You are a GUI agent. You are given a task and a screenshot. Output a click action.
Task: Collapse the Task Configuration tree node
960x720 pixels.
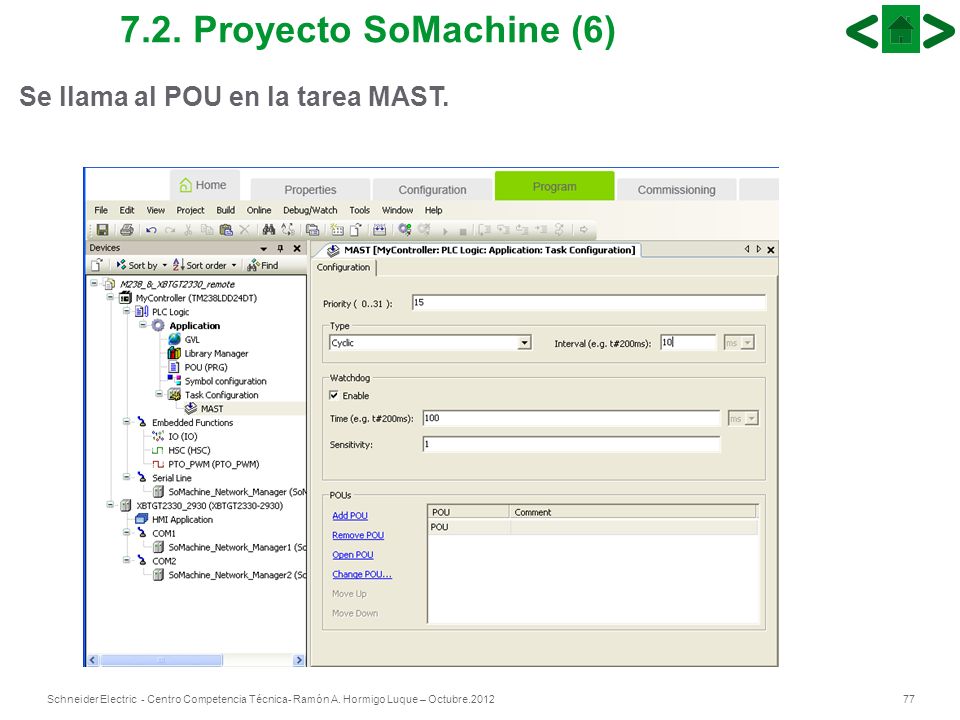pos(159,394)
